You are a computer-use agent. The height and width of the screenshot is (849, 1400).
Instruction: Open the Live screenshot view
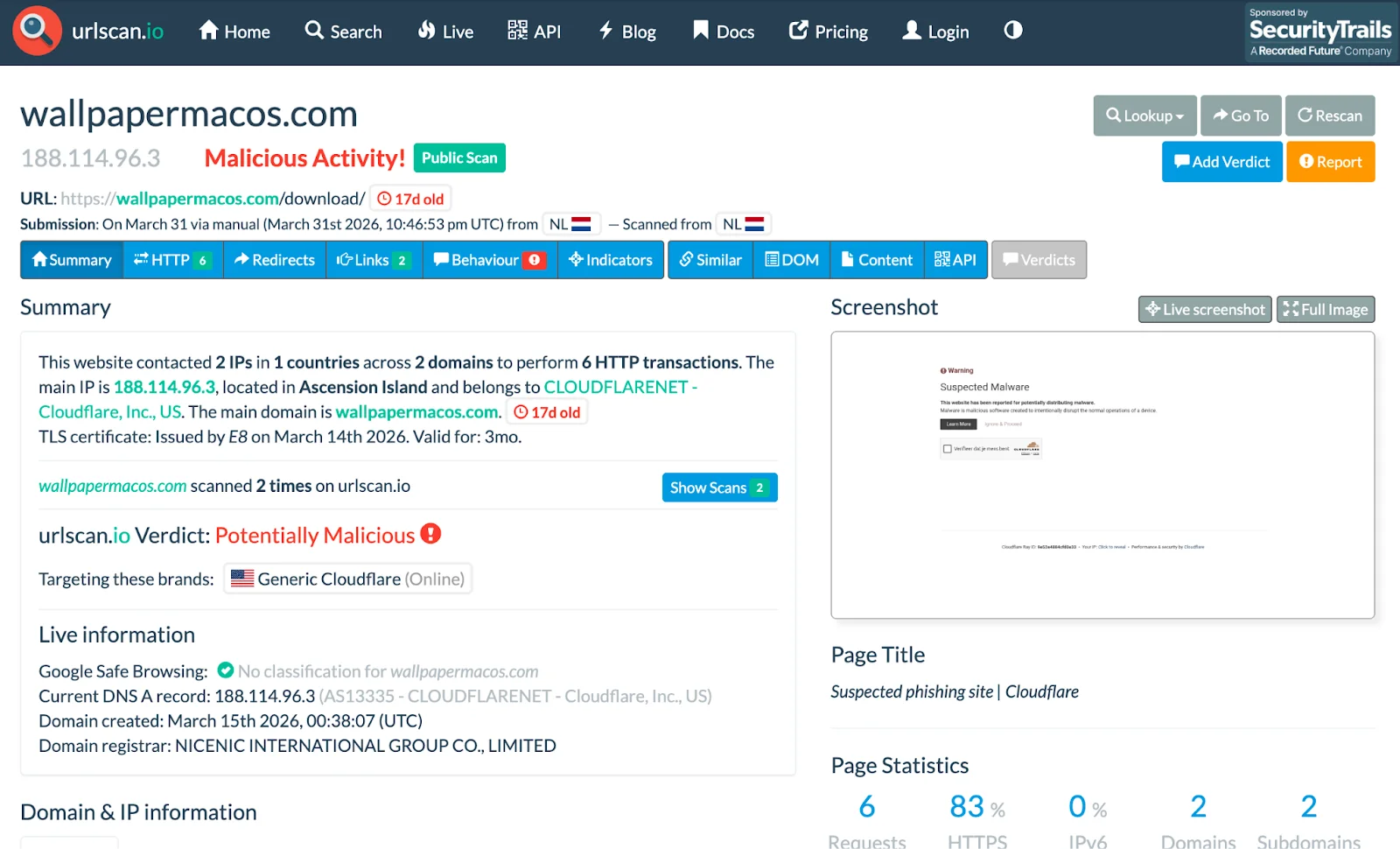pyautogui.click(x=1204, y=309)
